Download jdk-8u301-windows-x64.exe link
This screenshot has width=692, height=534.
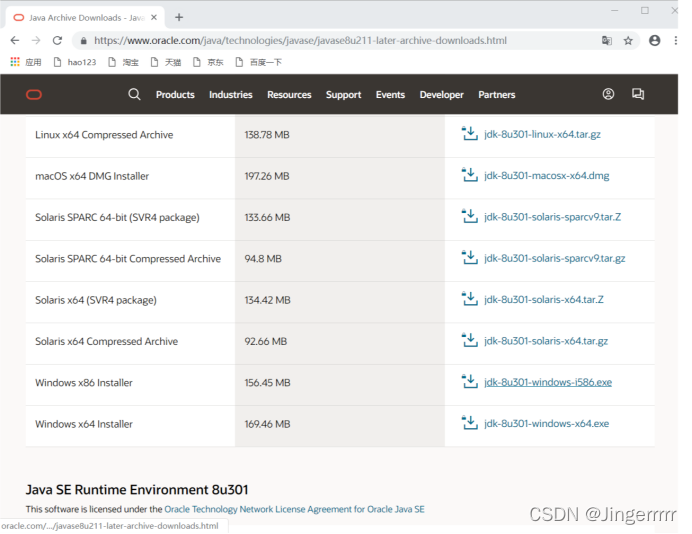547,424
